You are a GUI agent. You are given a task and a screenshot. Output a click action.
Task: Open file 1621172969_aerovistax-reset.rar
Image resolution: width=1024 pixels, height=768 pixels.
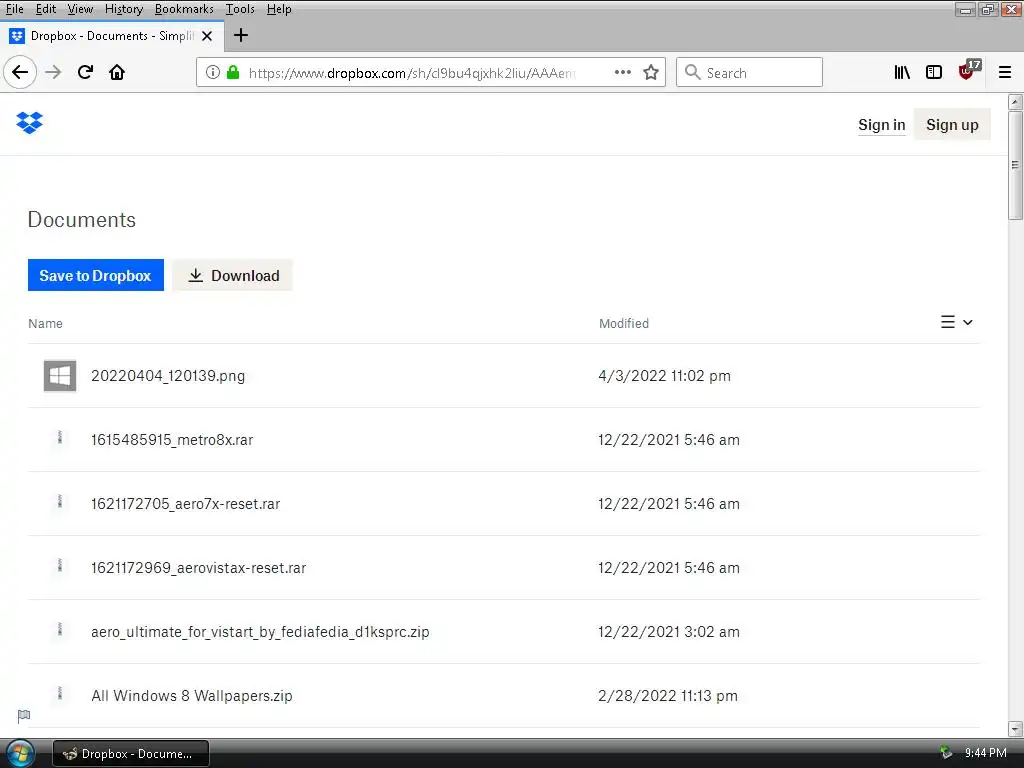click(199, 568)
